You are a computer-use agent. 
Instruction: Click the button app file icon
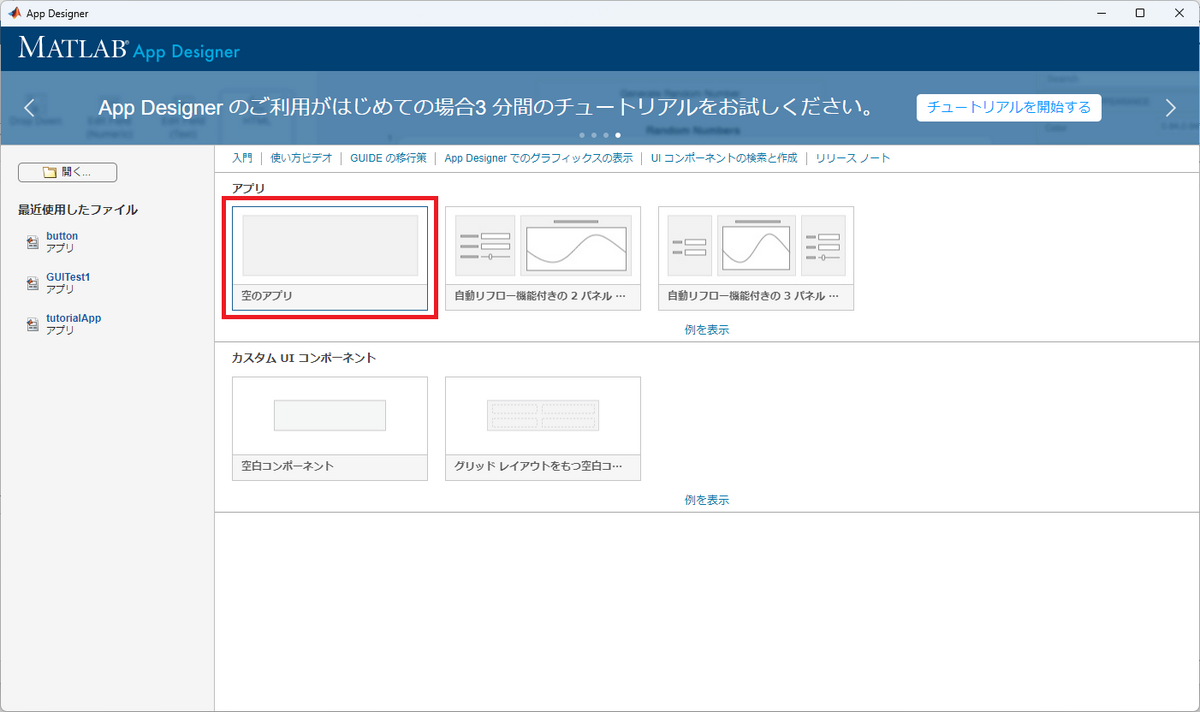click(33, 243)
